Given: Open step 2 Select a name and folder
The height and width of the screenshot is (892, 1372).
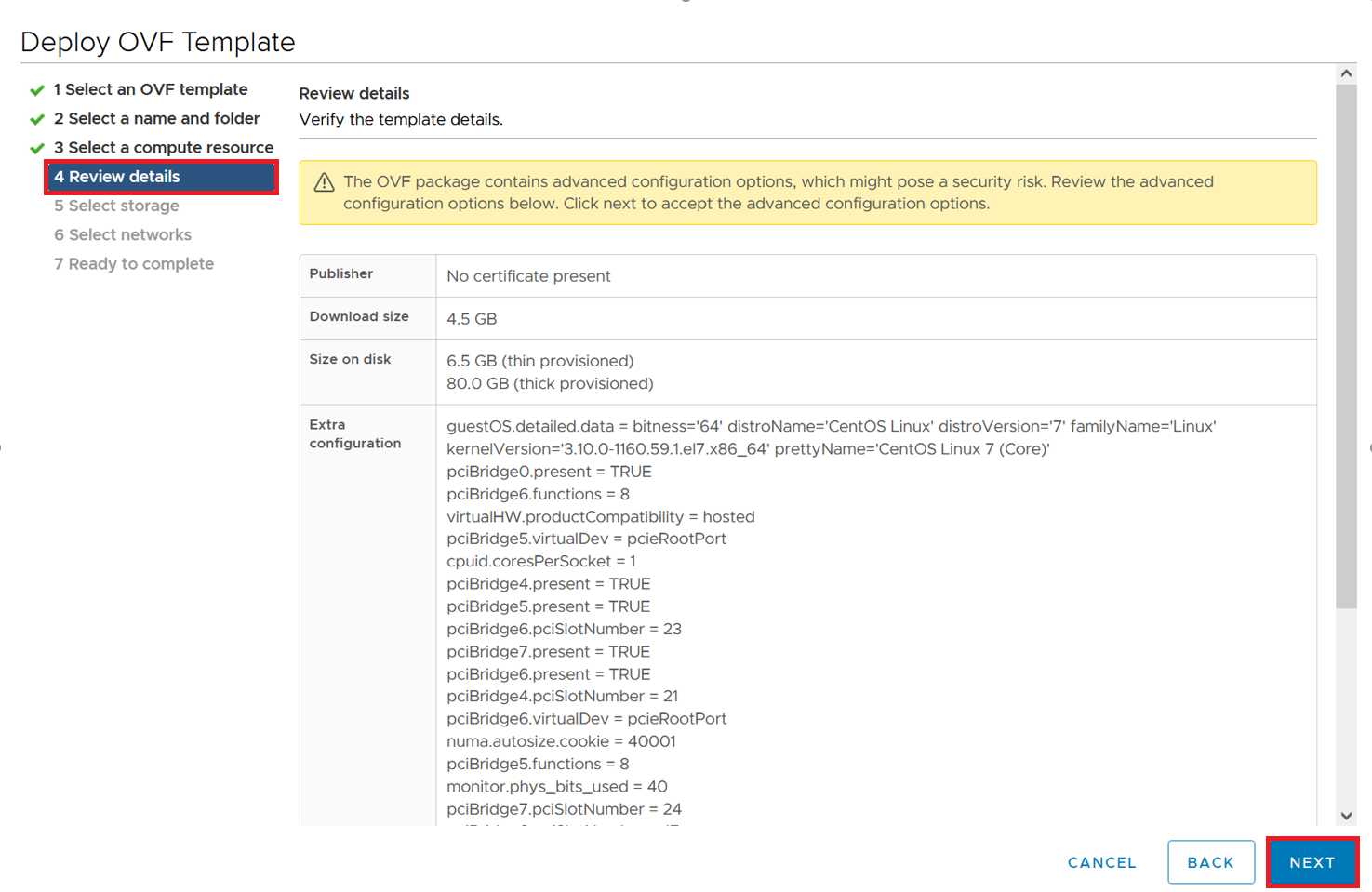Looking at the screenshot, I should pos(156,118).
